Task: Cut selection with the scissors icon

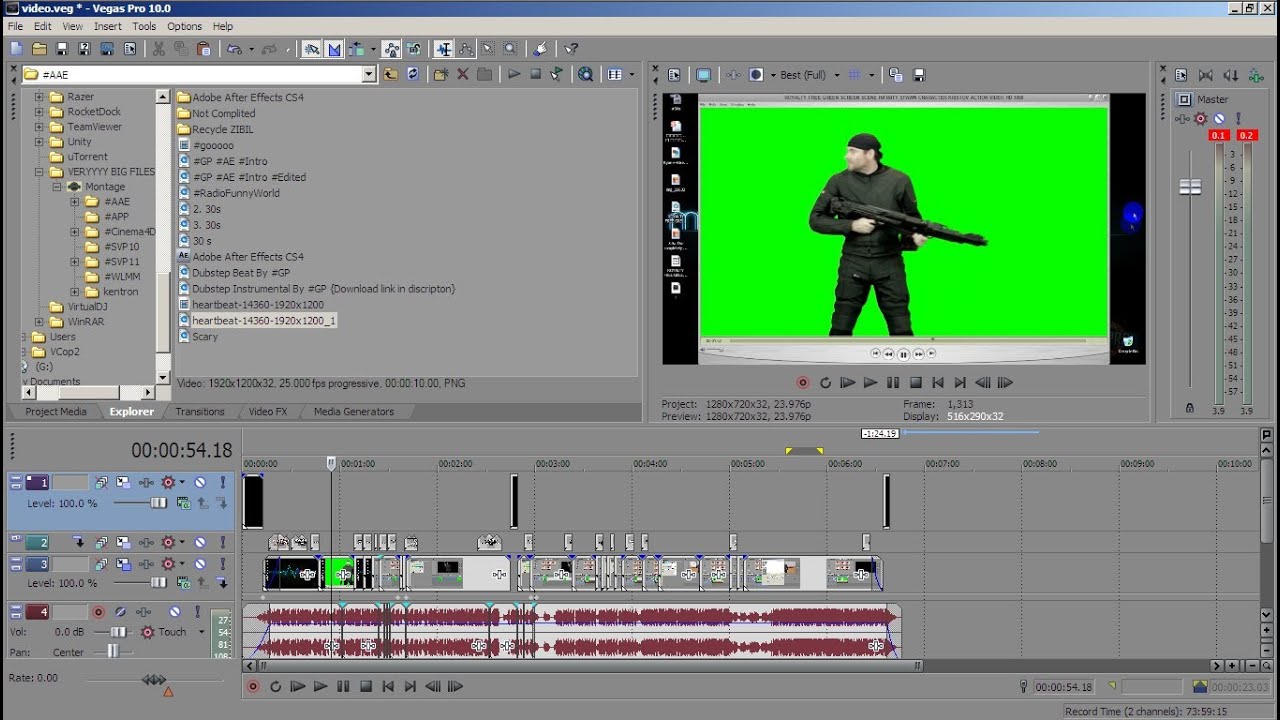Action: [158, 48]
